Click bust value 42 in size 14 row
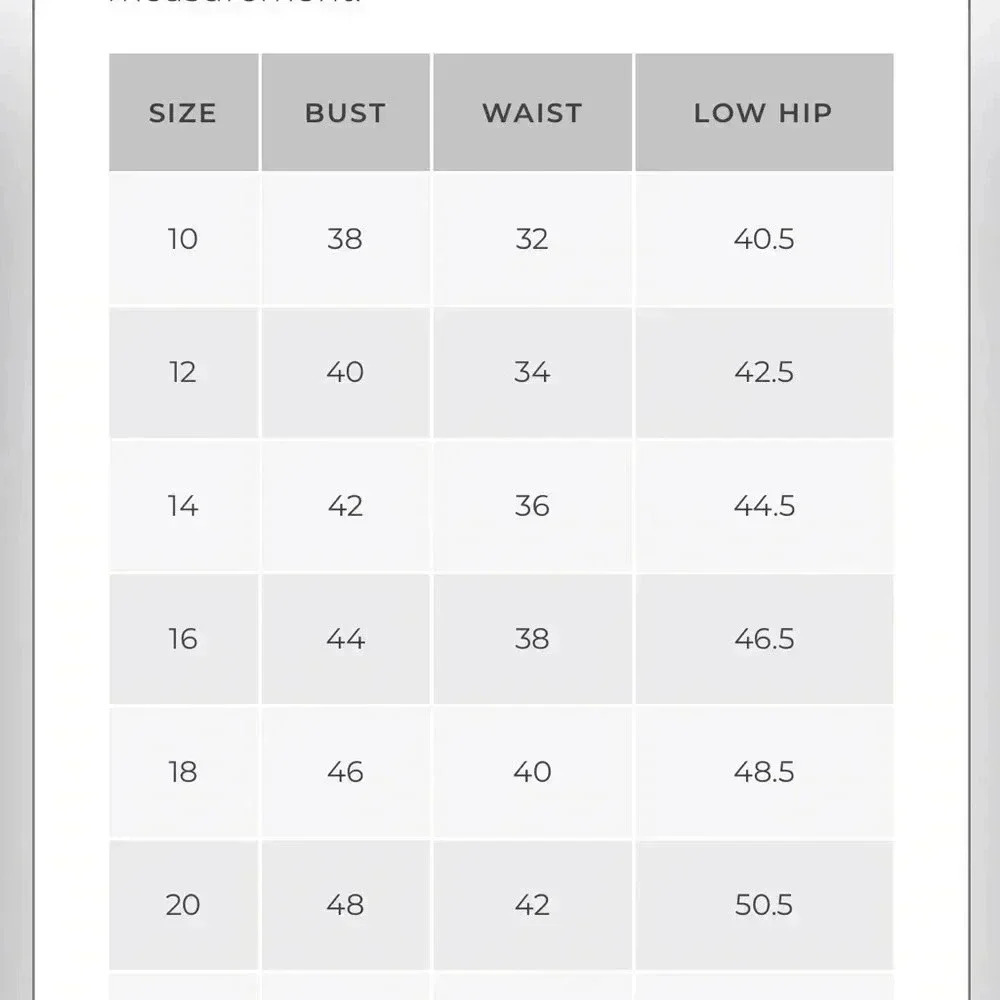This screenshot has height=1000, width=1000. click(346, 506)
